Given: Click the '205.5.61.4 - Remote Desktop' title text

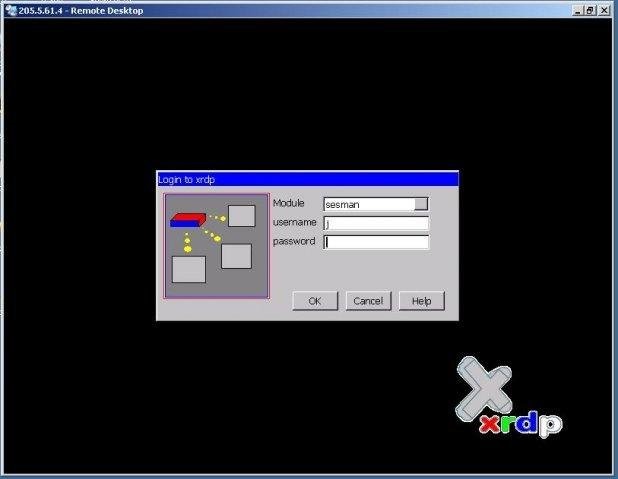Looking at the screenshot, I should 81,11.
